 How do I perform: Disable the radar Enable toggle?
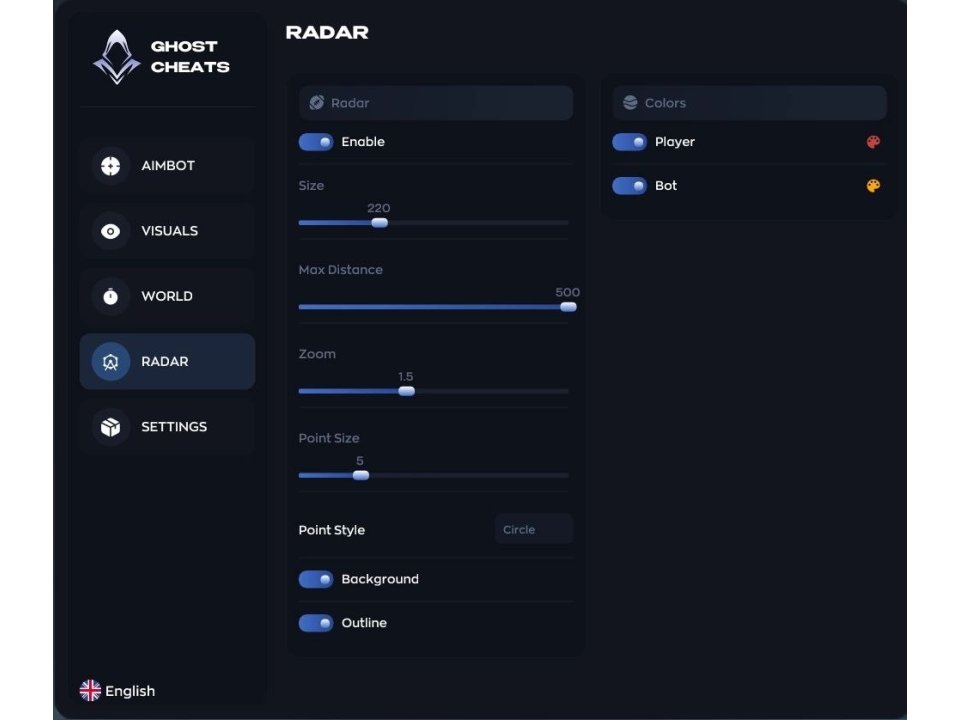coord(316,142)
